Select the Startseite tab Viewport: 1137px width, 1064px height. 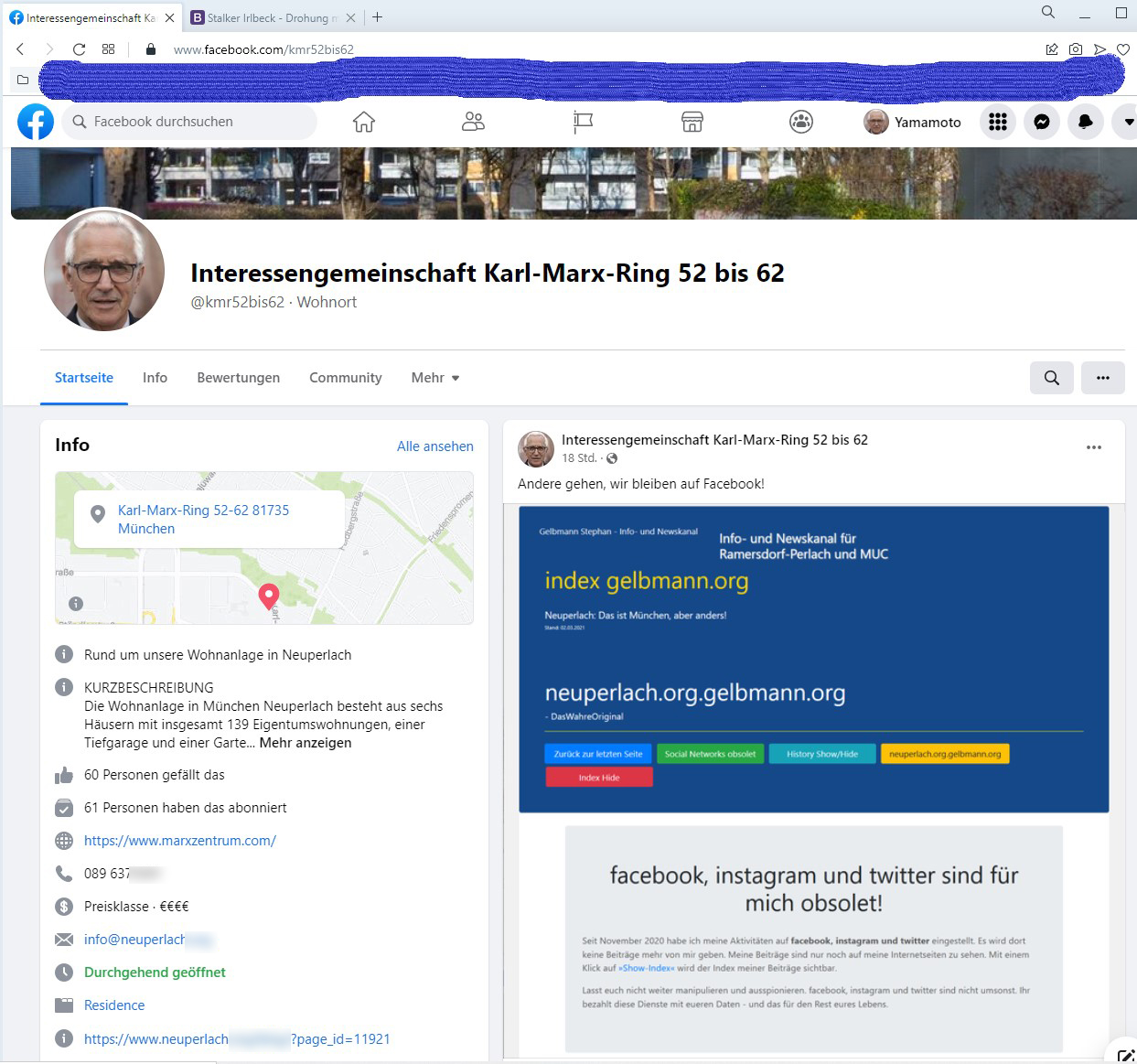click(x=84, y=378)
